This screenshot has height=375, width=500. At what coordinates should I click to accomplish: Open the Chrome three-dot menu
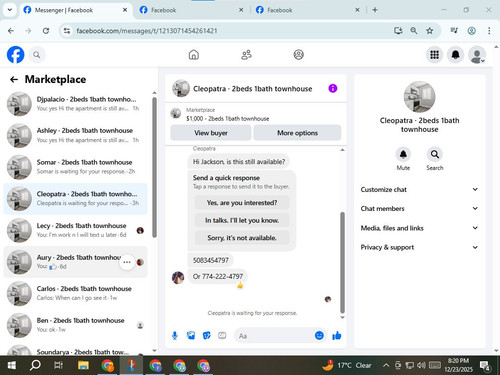pyautogui.click(x=489, y=31)
